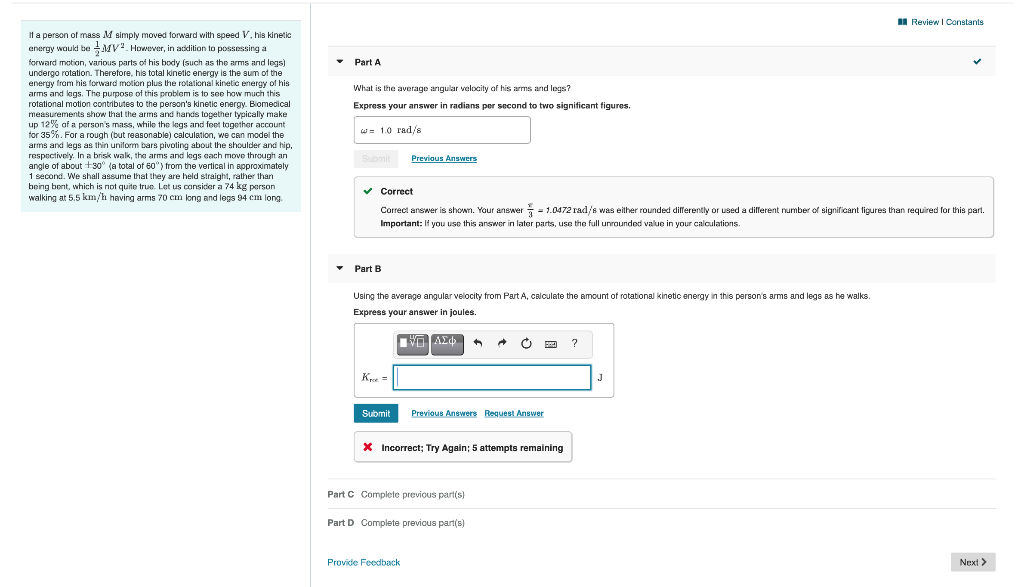The width and height of the screenshot is (1024, 587).
Task: Open the Review panel
Action: tap(926, 21)
